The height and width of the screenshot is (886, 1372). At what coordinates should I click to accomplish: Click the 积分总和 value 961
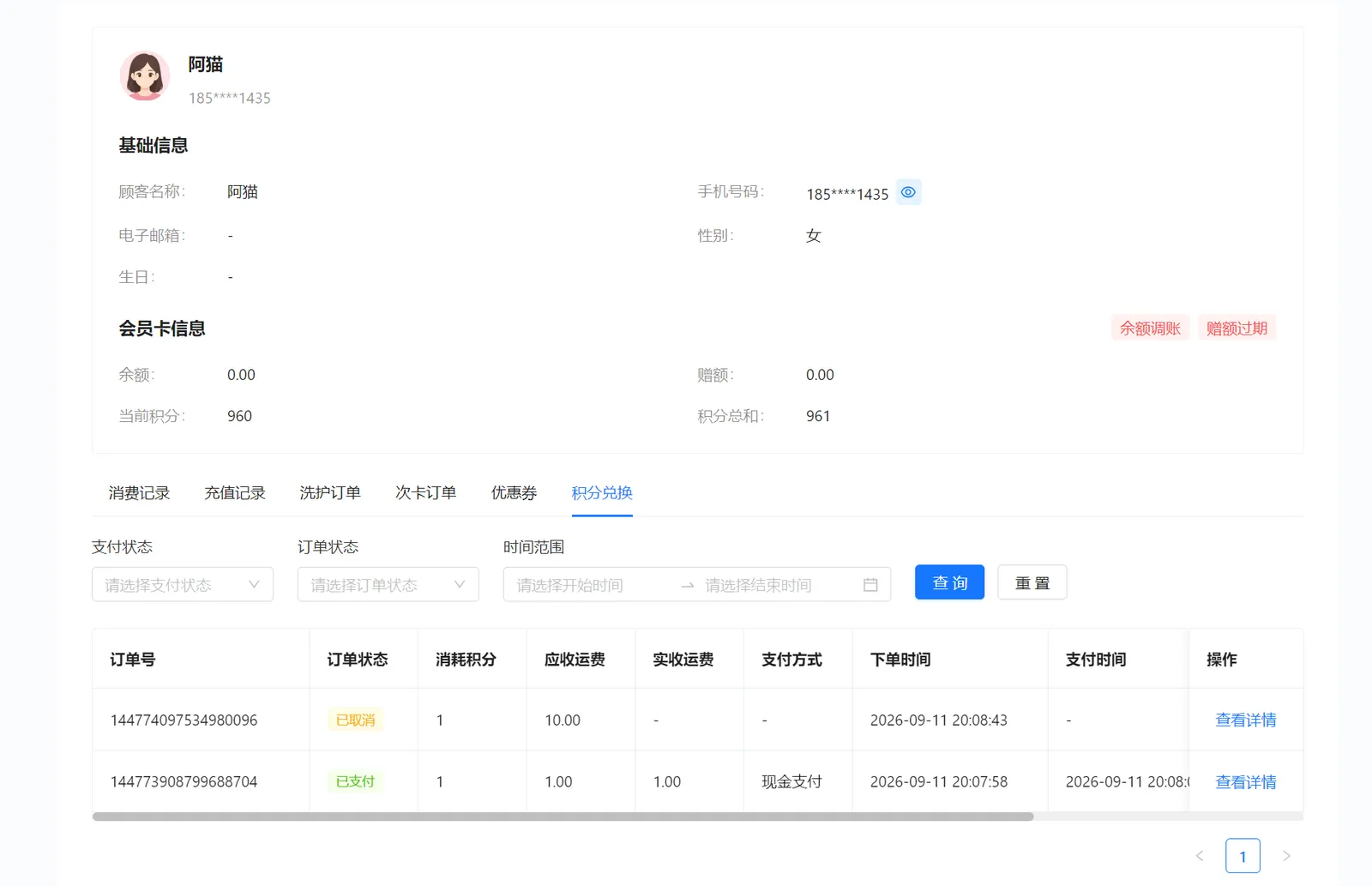tap(818, 416)
